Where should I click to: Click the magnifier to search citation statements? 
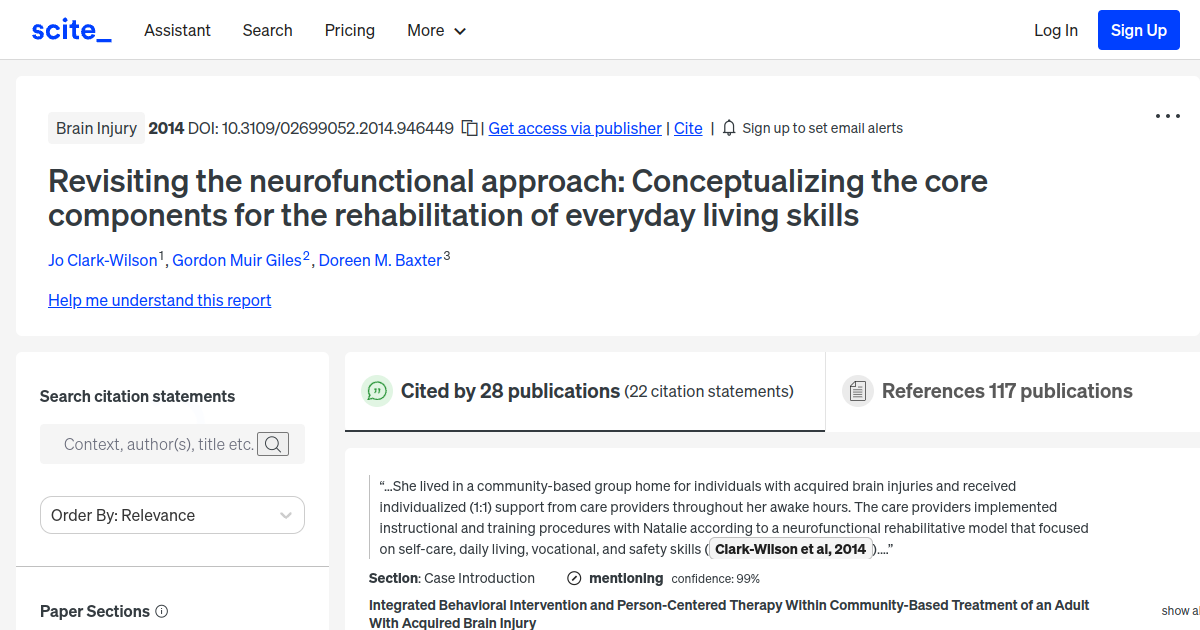coord(272,444)
